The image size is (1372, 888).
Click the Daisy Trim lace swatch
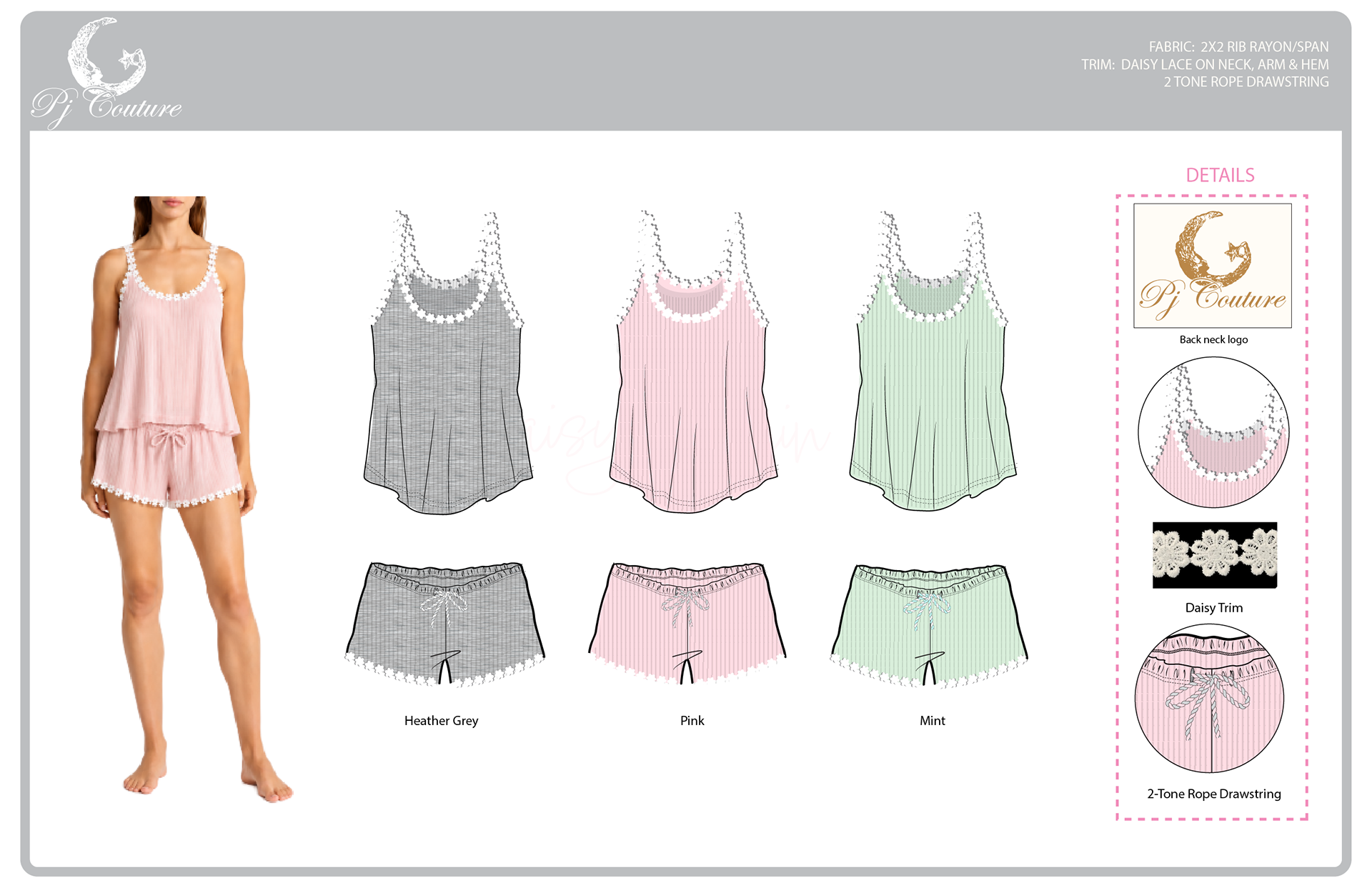(x=1214, y=555)
